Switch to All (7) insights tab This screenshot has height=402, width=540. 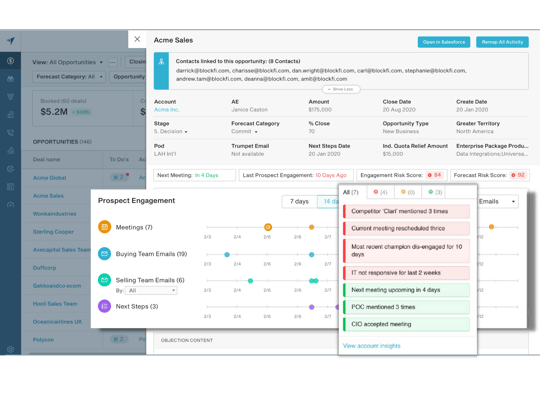tap(351, 192)
